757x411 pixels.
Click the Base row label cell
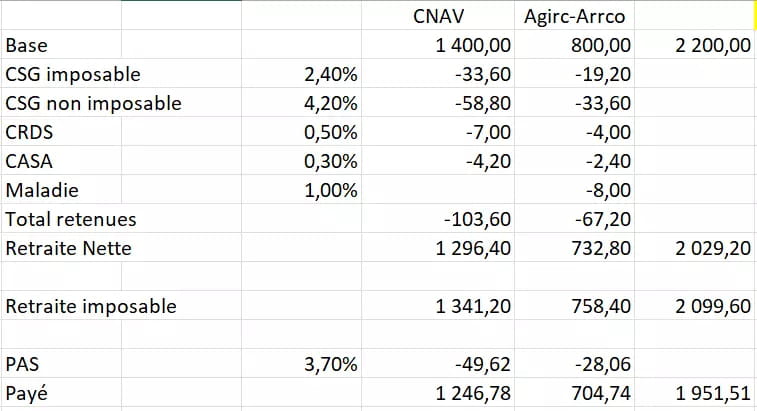coord(27,45)
